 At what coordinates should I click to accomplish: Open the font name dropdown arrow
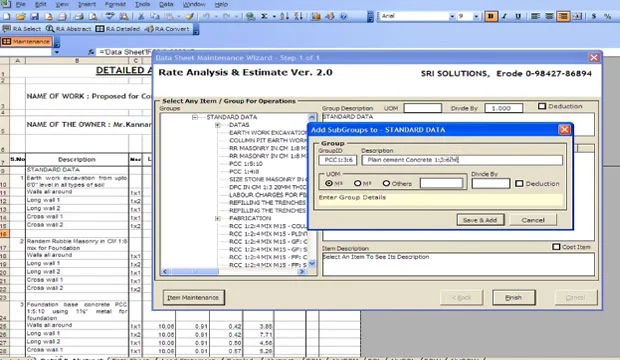(x=452, y=16)
